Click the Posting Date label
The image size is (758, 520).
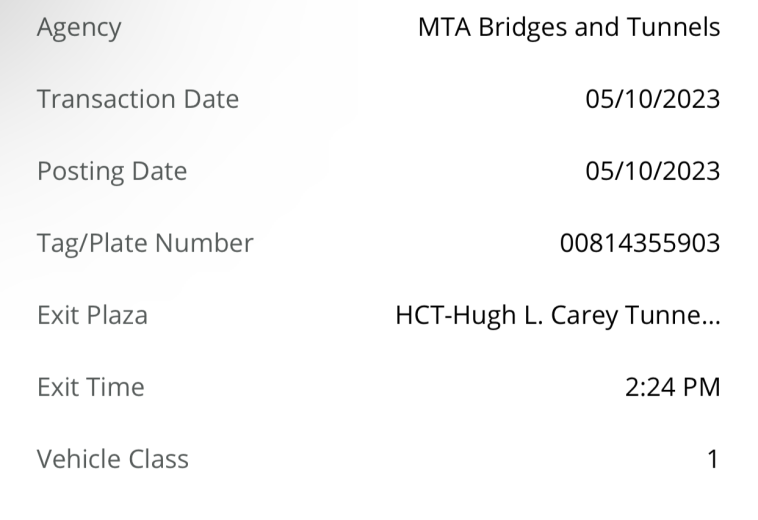click(112, 172)
